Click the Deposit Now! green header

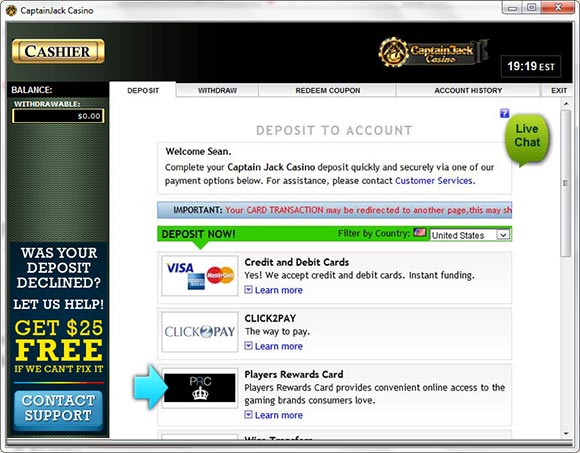(x=198, y=234)
